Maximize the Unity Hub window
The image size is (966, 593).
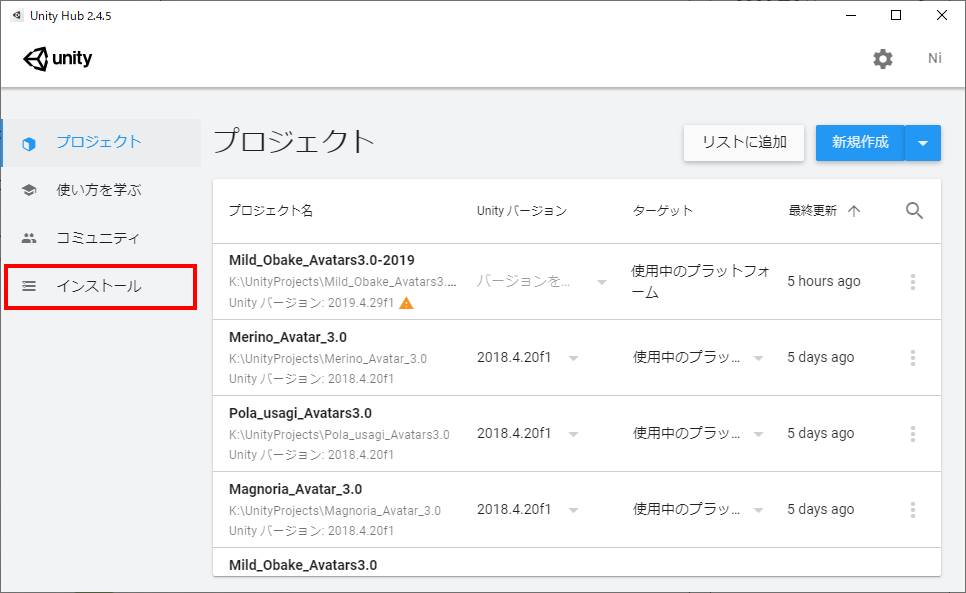[x=896, y=15]
